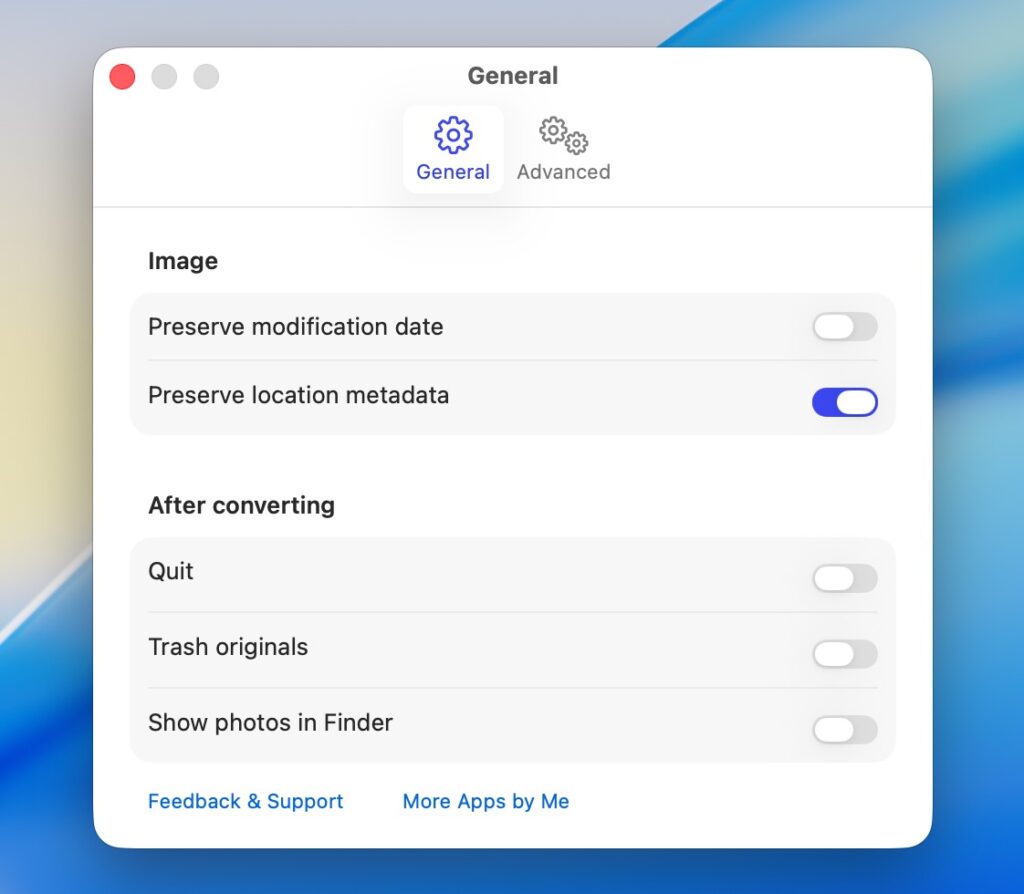1024x894 pixels.
Task: Enable Preserve modification date switch
Action: pyautogui.click(x=844, y=327)
